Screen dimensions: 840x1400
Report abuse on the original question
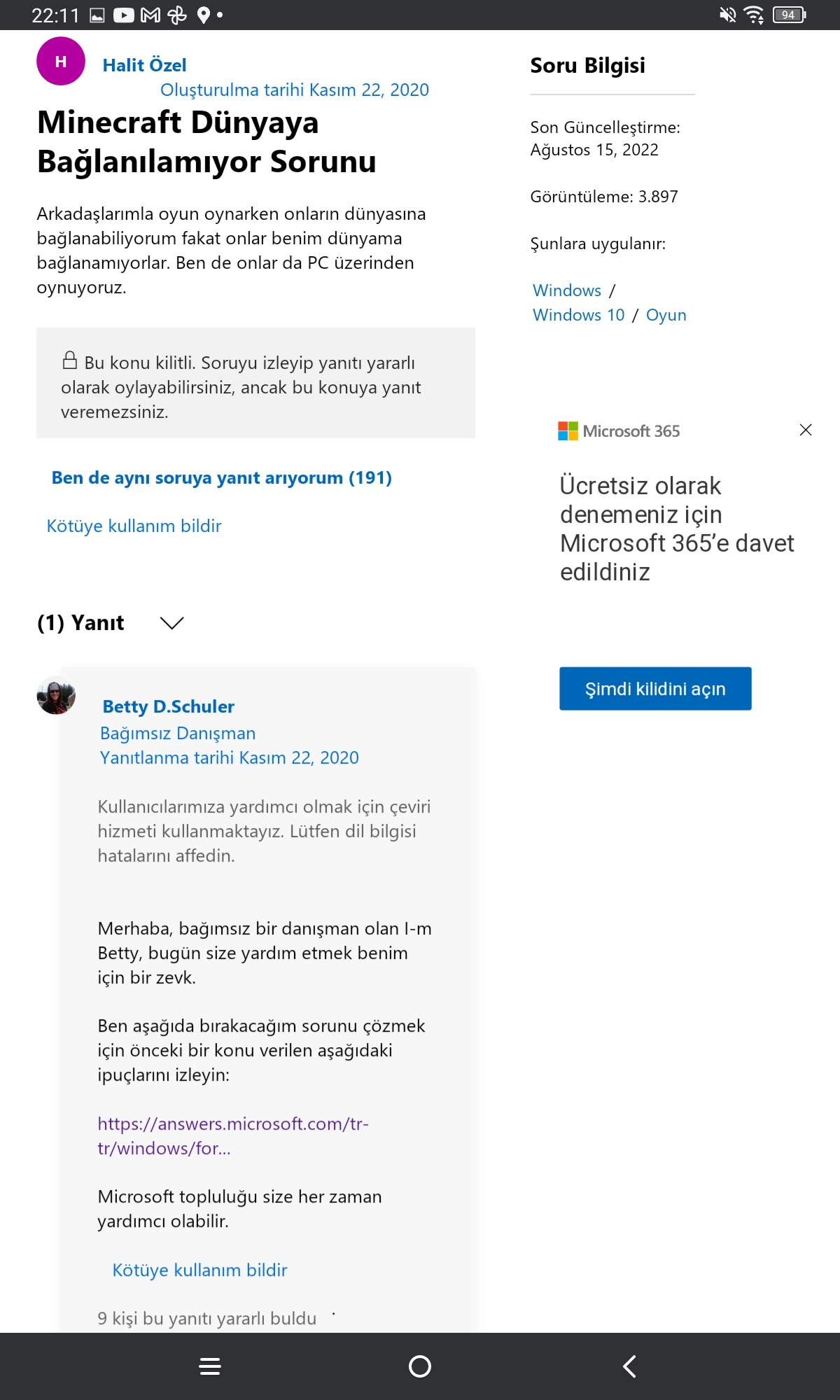tap(134, 526)
